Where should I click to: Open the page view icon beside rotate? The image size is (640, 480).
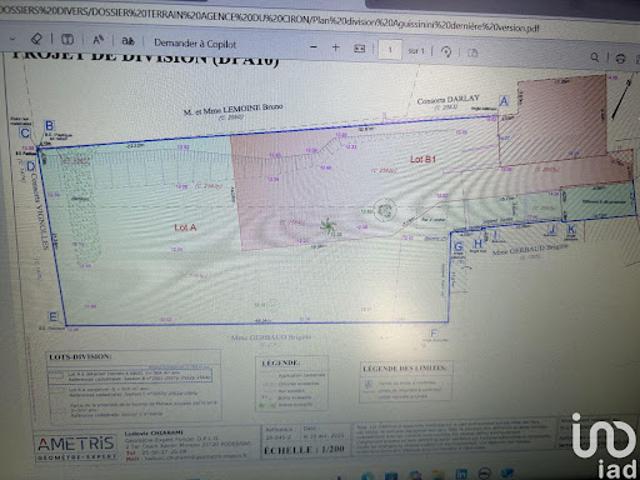pos(473,53)
